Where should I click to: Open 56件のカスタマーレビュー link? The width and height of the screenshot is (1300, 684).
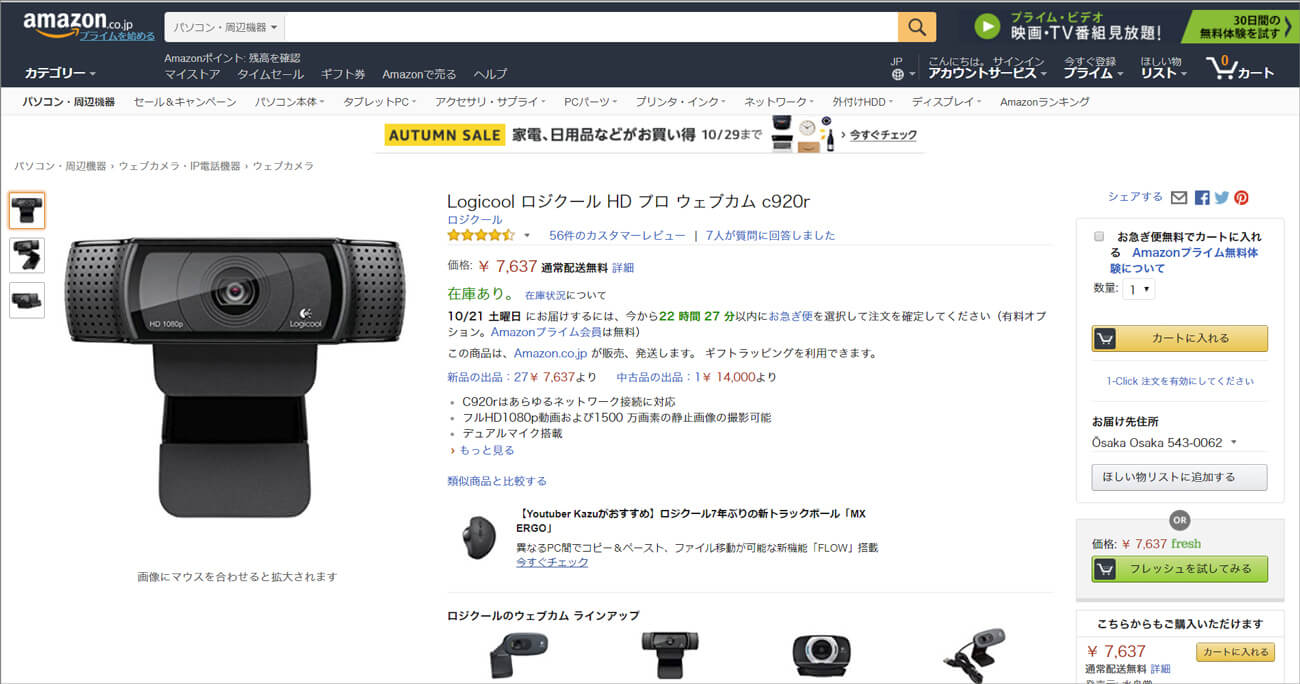pyautogui.click(x=617, y=236)
